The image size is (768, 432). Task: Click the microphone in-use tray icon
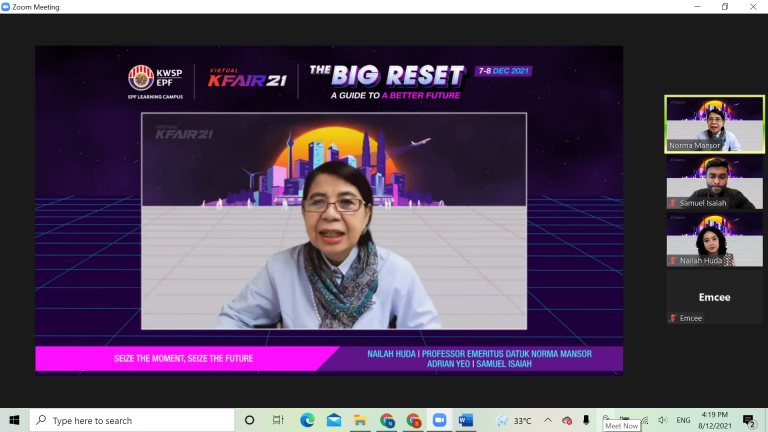(x=586, y=420)
